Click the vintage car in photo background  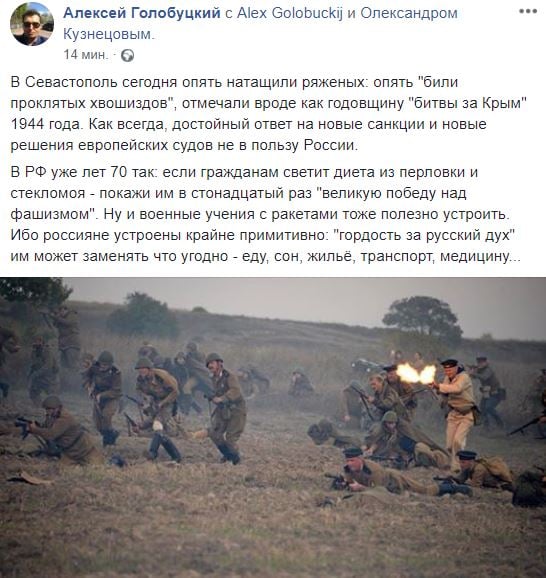coord(366,365)
